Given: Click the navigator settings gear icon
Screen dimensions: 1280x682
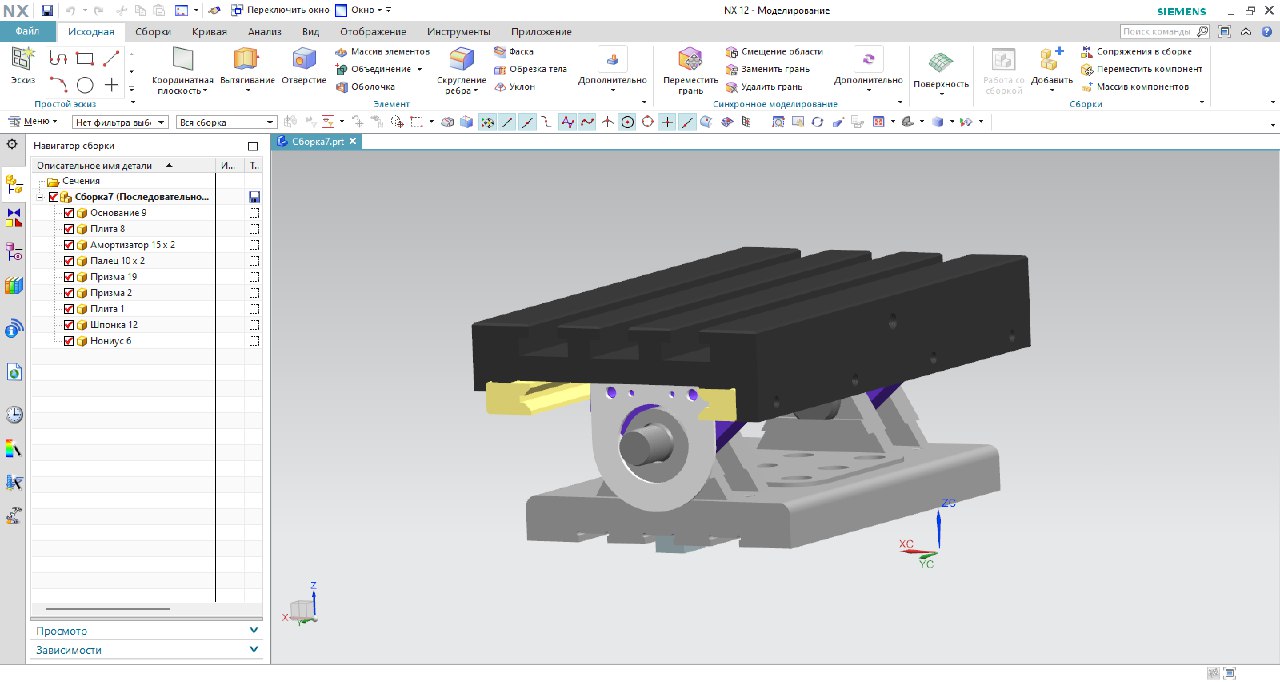Looking at the screenshot, I should click(x=12, y=145).
